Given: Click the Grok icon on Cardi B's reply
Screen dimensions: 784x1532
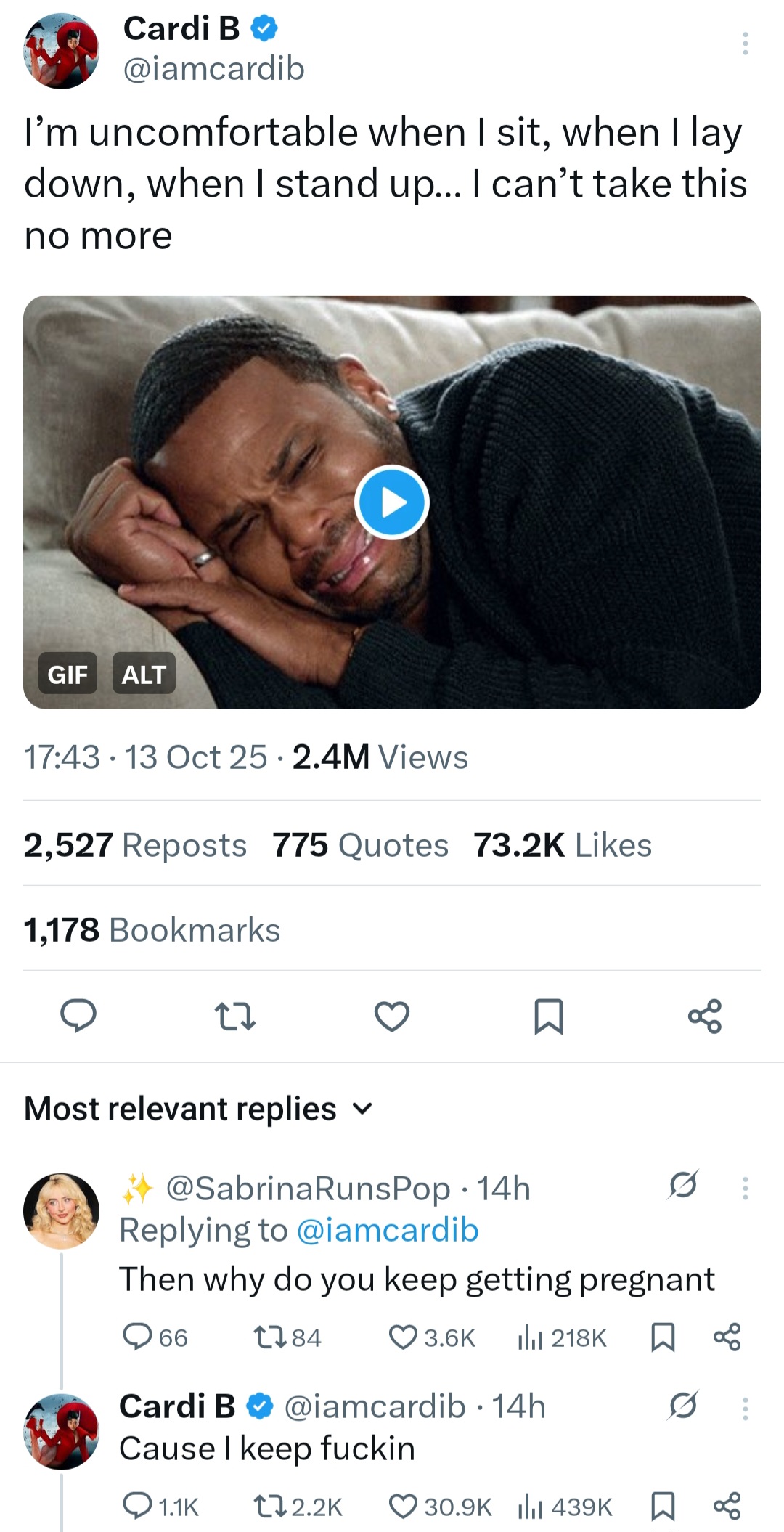Looking at the screenshot, I should tap(682, 1406).
